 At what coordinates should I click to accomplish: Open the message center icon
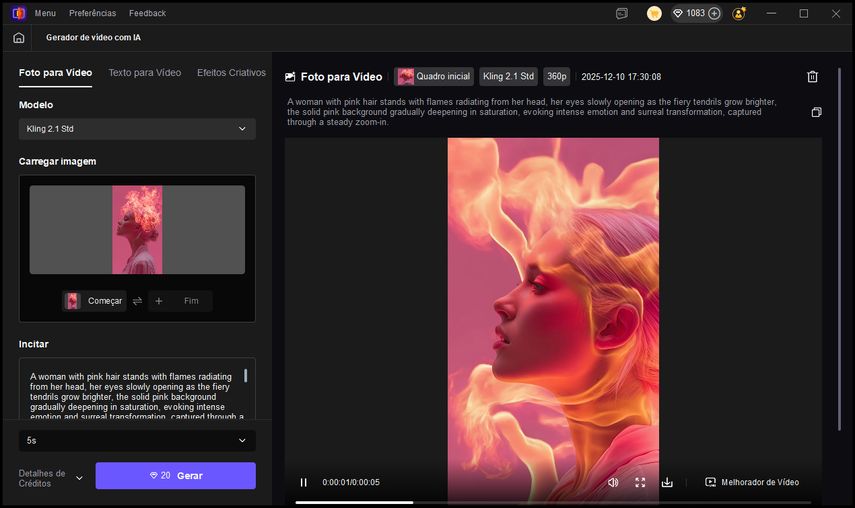[x=622, y=14]
